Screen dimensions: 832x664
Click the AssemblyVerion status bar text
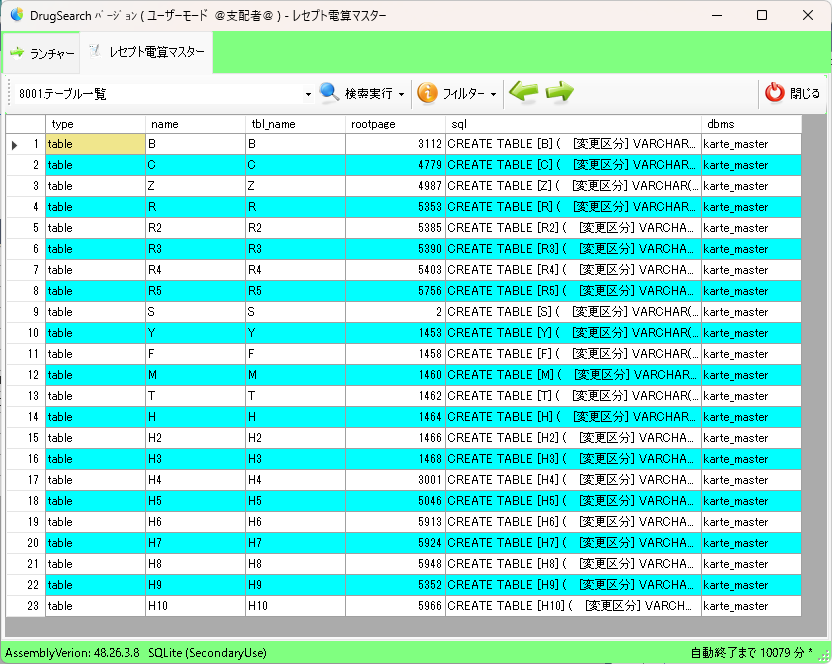point(72,653)
